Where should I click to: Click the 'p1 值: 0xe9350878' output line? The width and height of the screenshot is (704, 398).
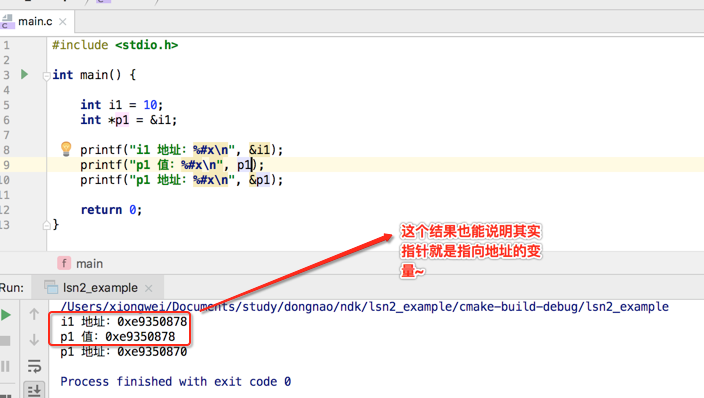click(x=118, y=336)
